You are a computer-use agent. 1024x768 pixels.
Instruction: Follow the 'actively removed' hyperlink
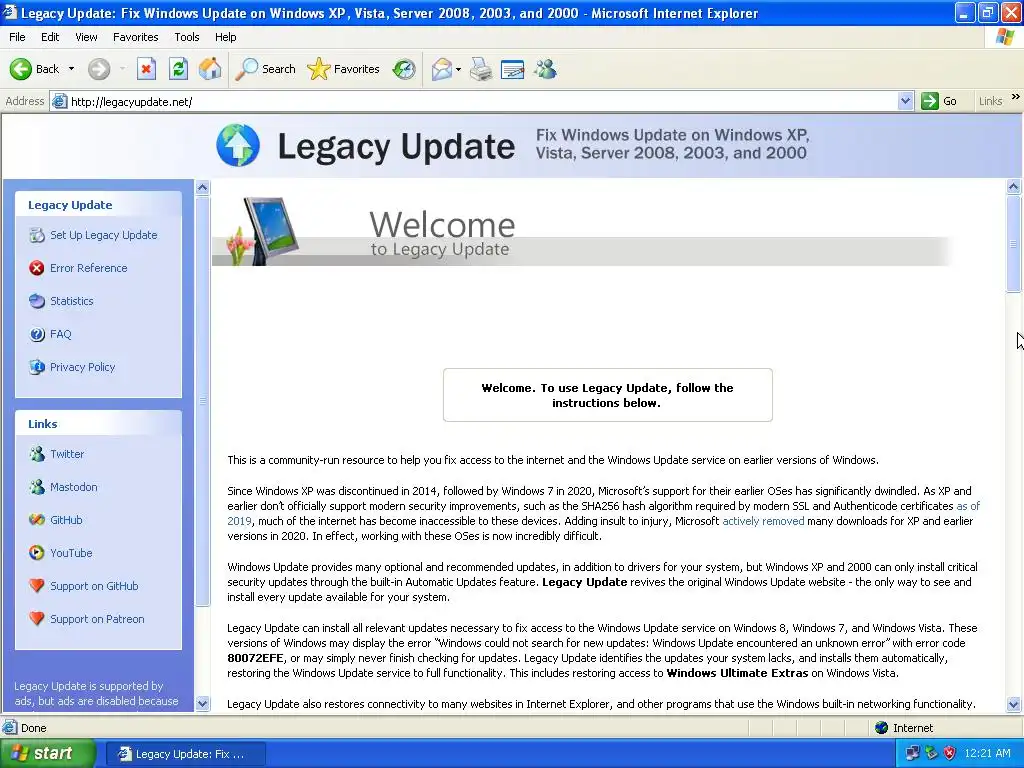(763, 521)
